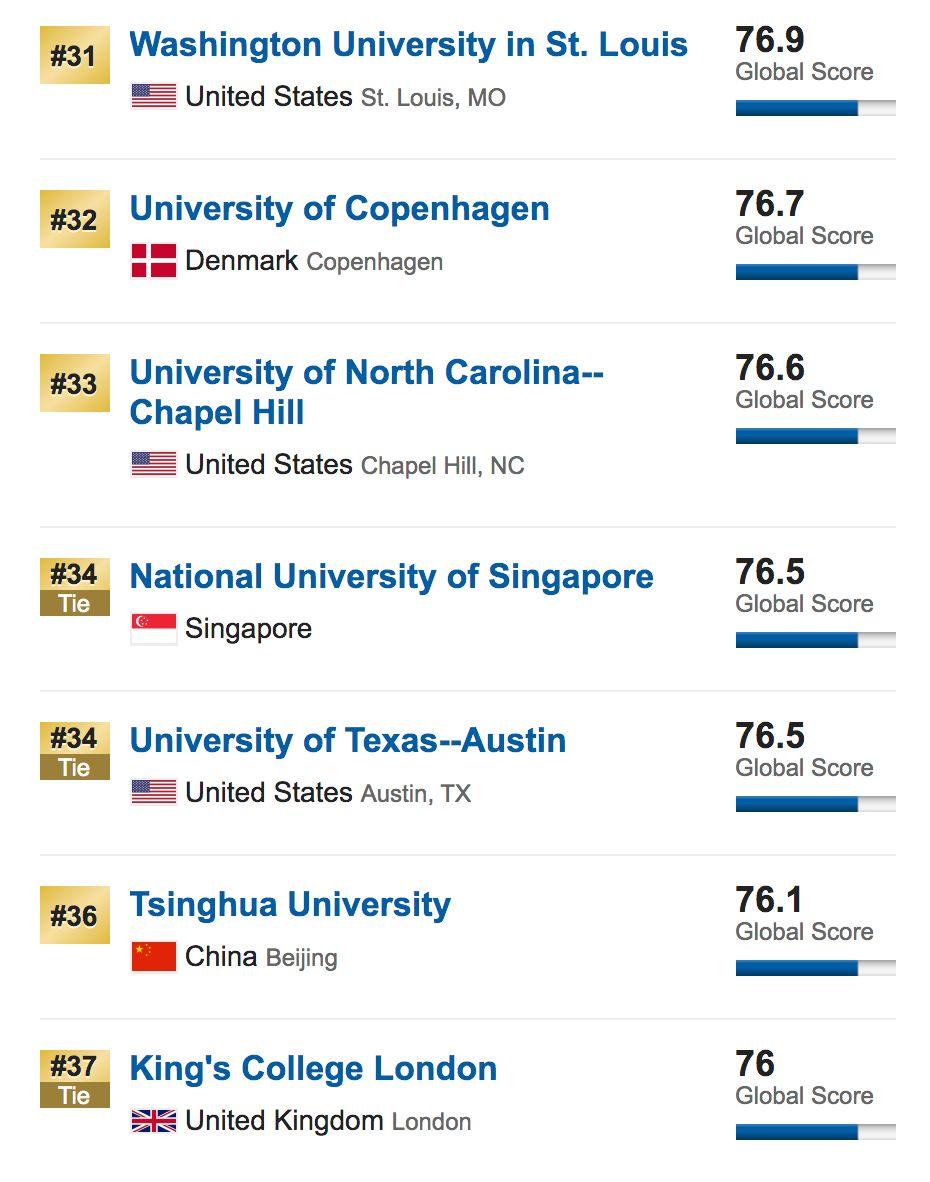Click the China flag icon
This screenshot has height=1182, width=930.
point(154,957)
